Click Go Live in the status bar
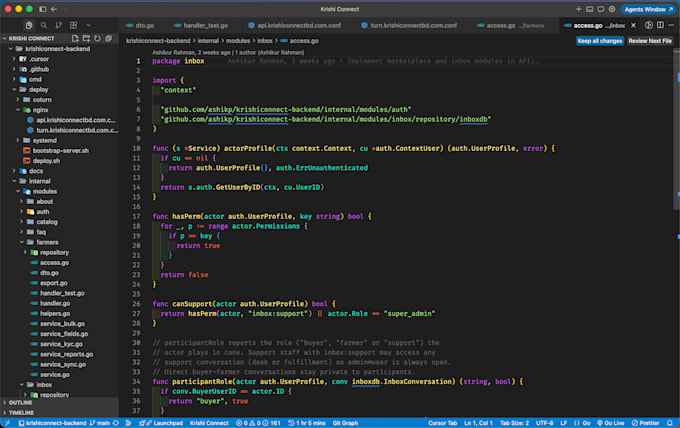This screenshot has width=680, height=428. (610, 423)
